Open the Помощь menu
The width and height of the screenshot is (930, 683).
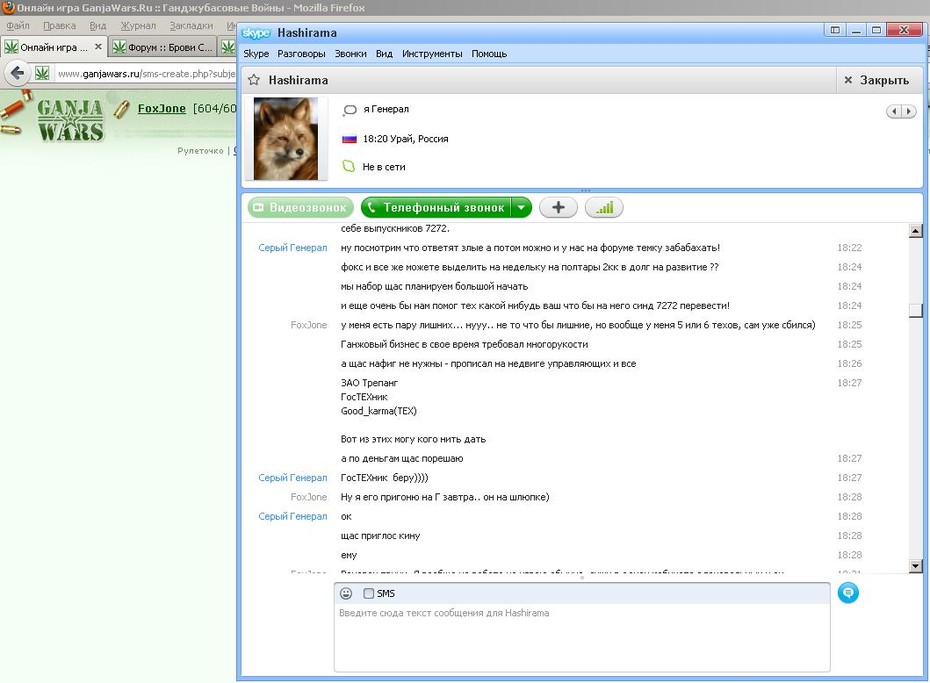point(489,54)
